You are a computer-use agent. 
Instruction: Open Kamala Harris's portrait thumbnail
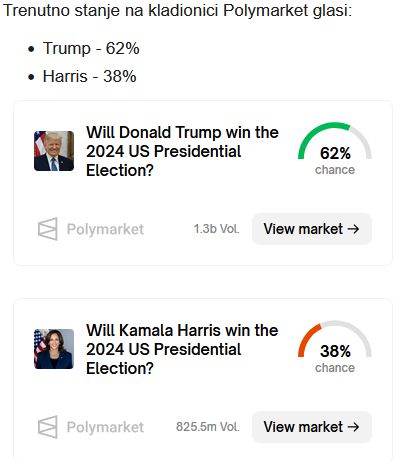click(54, 349)
